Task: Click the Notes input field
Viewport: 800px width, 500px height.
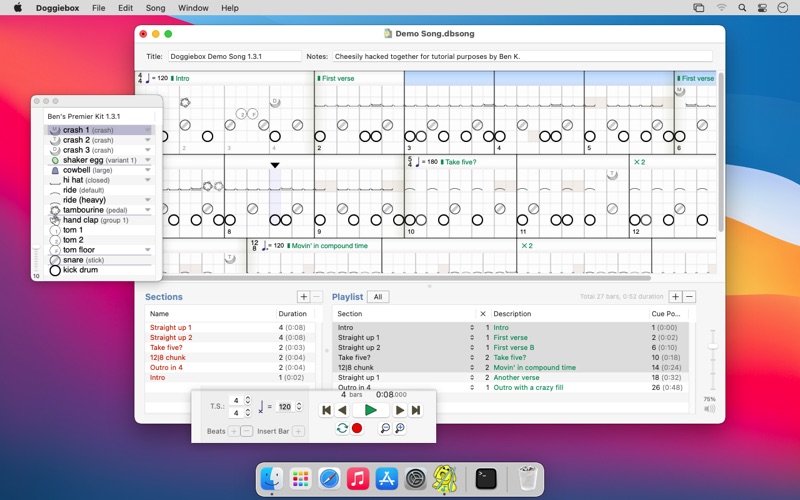Action: click(522, 57)
